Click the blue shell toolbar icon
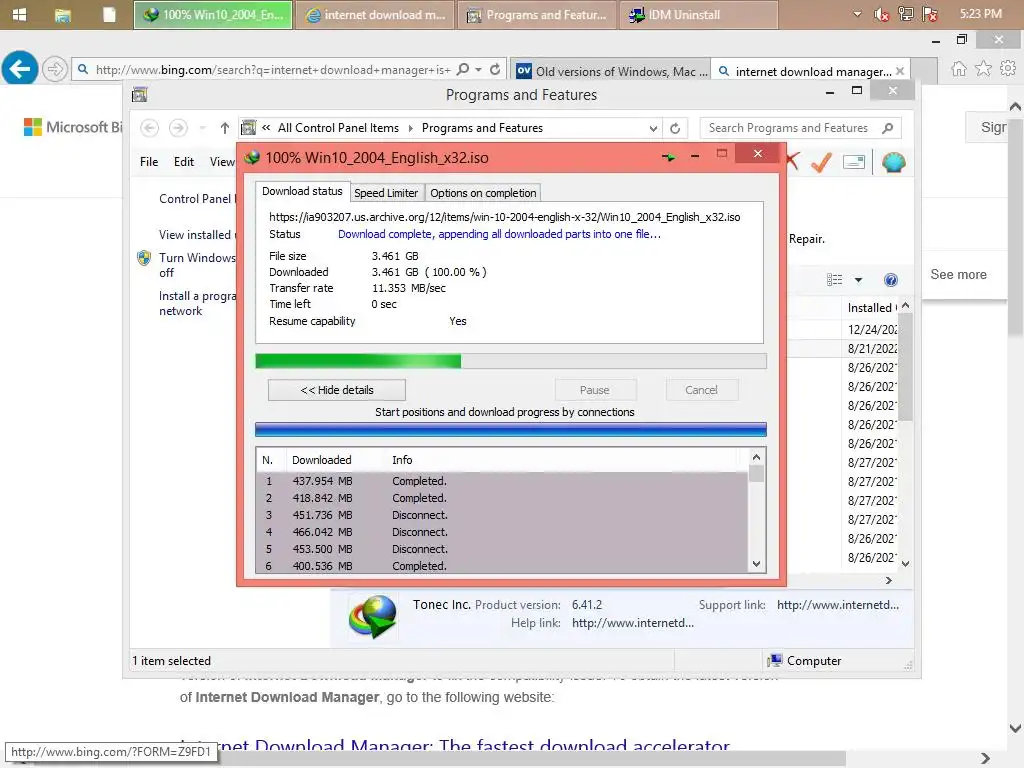Image resolution: width=1024 pixels, height=768 pixels. pos(893,162)
